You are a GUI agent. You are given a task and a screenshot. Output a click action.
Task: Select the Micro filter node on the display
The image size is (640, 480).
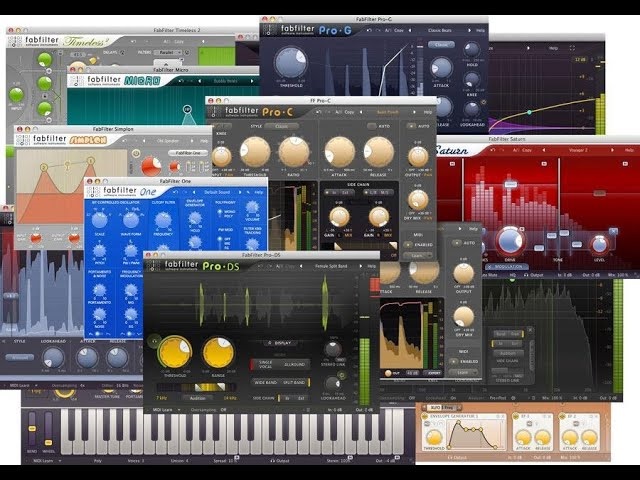187,109
